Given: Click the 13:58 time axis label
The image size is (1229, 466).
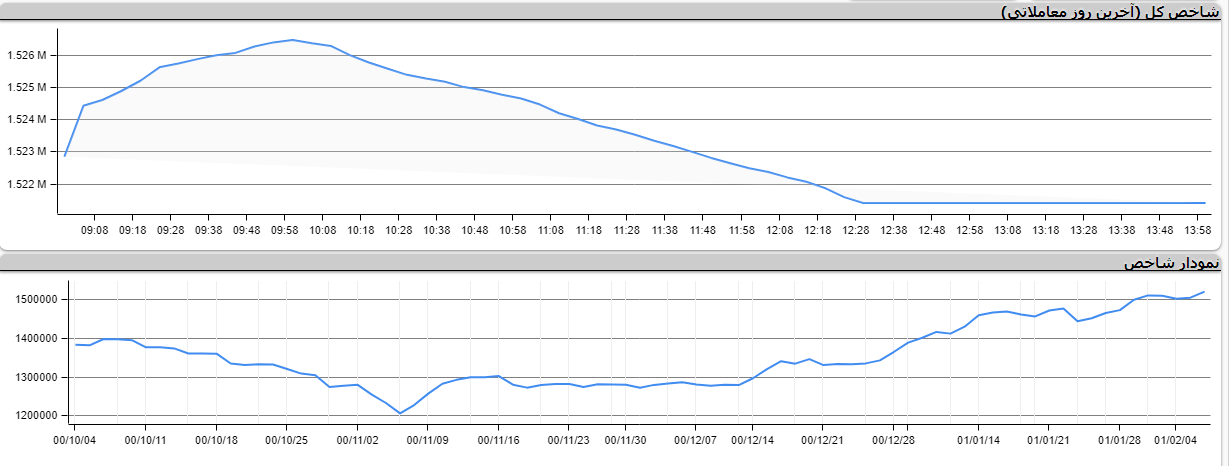Looking at the screenshot, I should (1197, 230).
